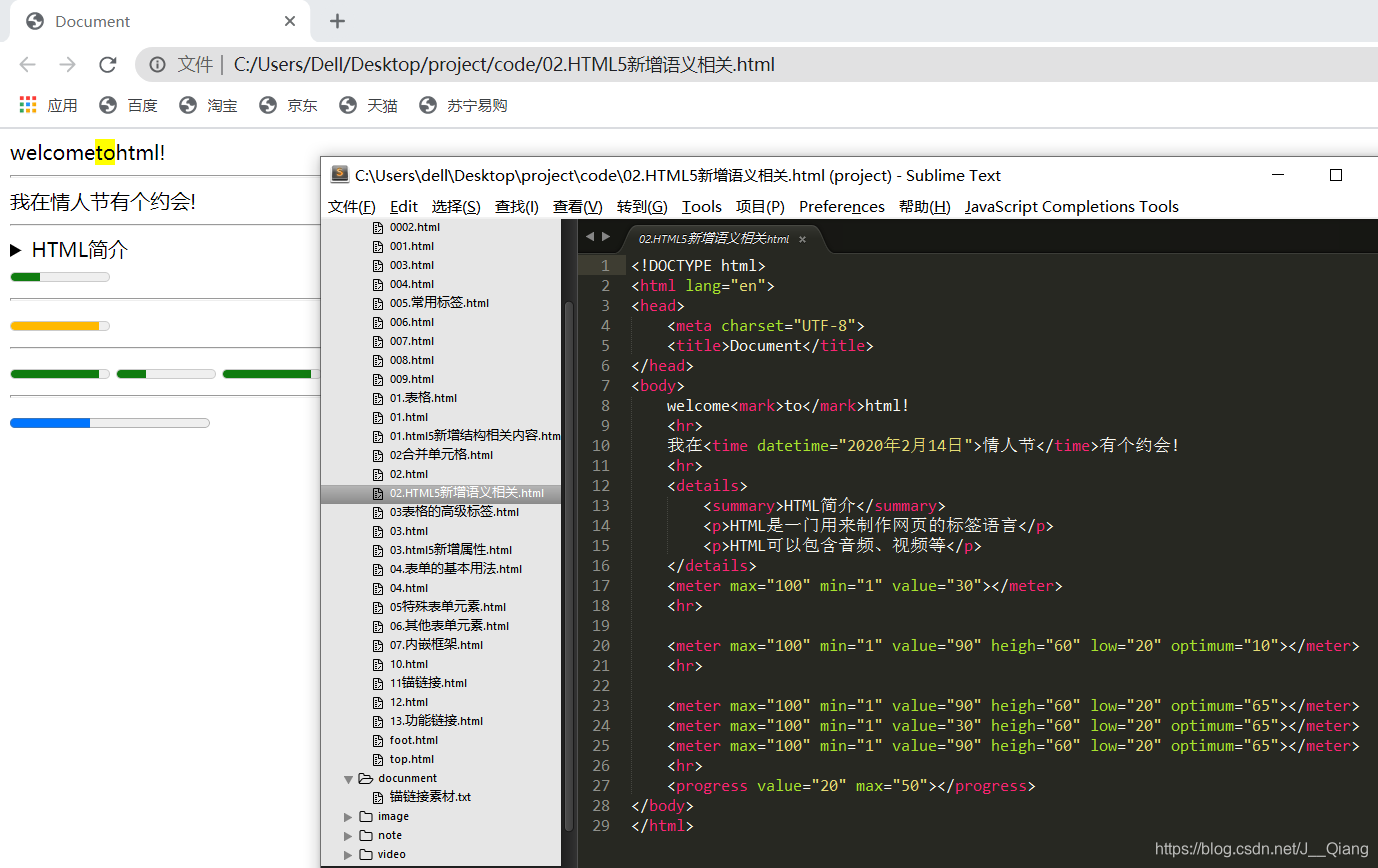Open the 京东 bookmark
Image resolution: width=1378 pixels, height=868 pixels.
click(x=288, y=105)
